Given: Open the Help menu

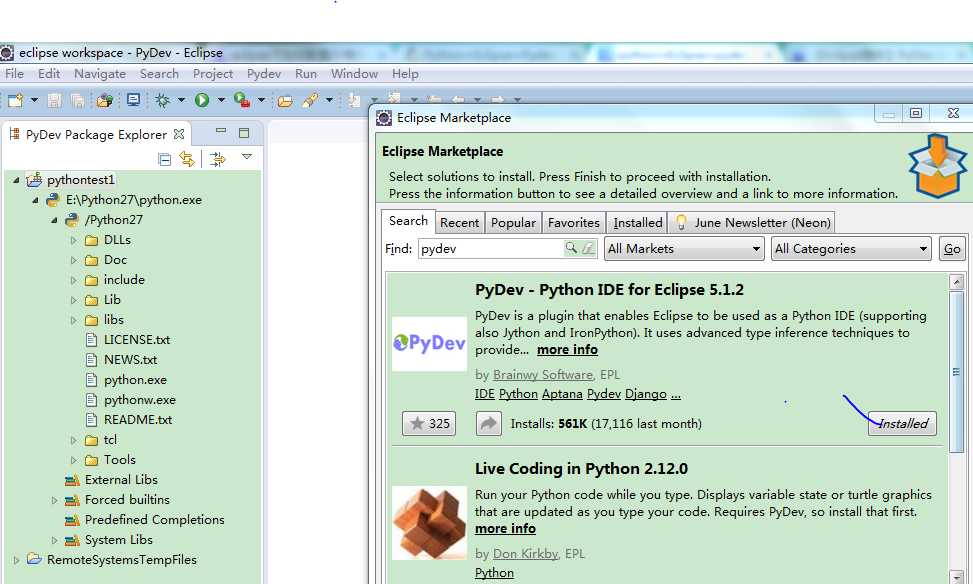Looking at the screenshot, I should point(405,73).
